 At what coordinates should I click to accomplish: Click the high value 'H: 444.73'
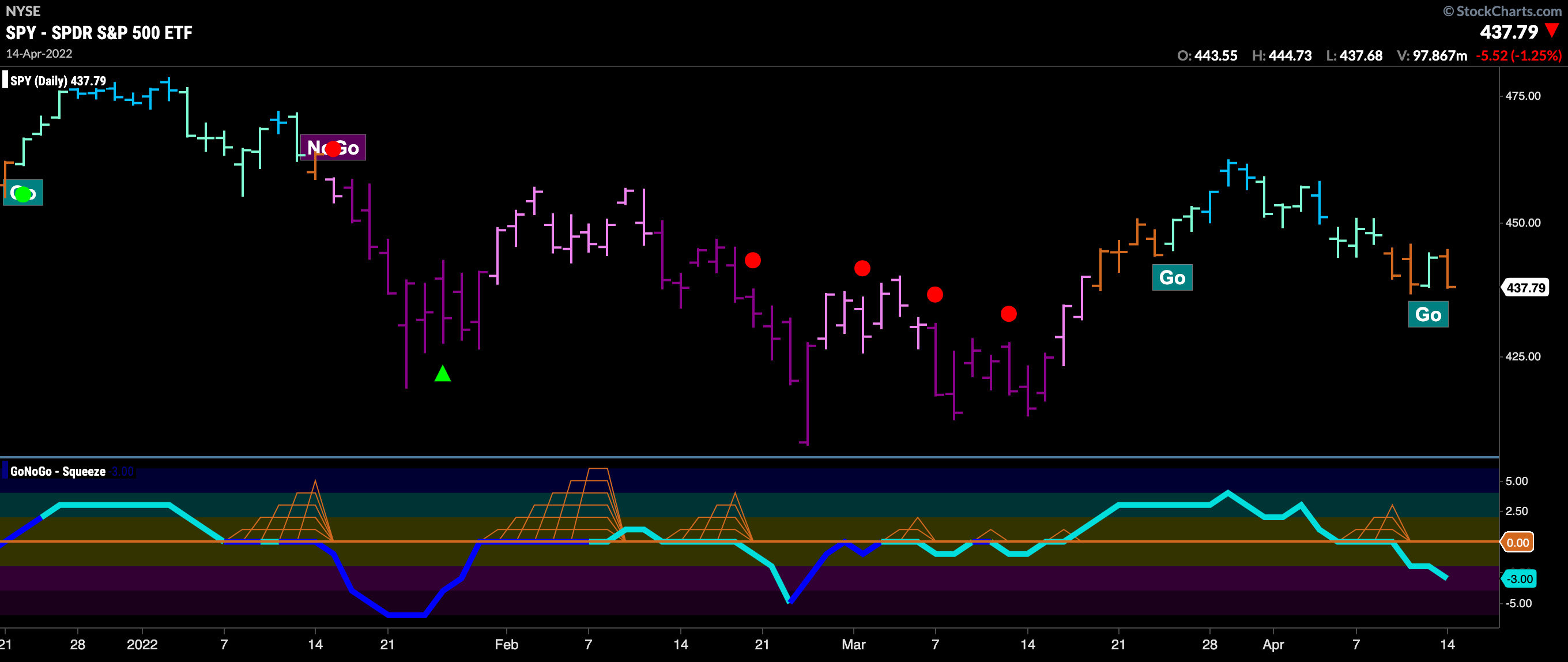(x=1281, y=55)
